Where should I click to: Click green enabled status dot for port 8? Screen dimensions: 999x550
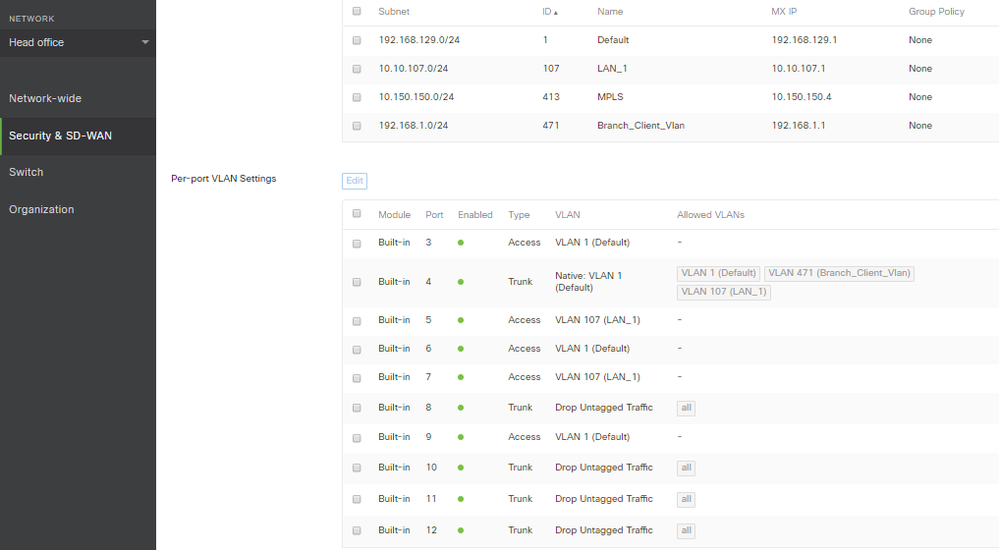point(461,408)
